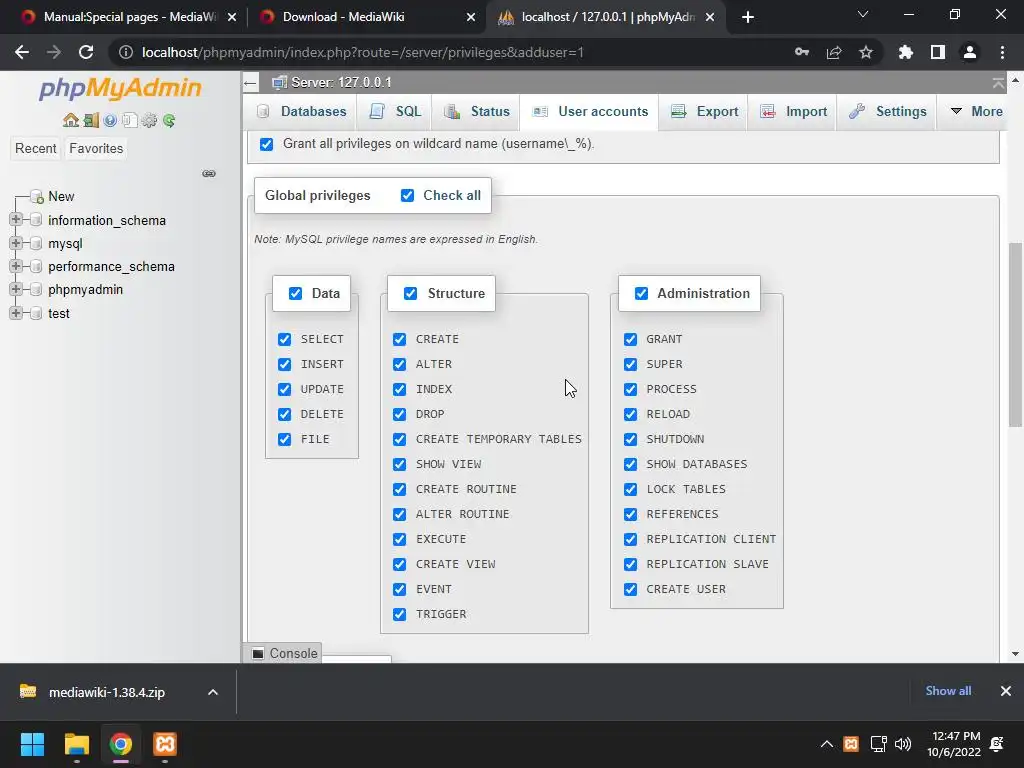Expand the performance_schema database node

click(16, 266)
